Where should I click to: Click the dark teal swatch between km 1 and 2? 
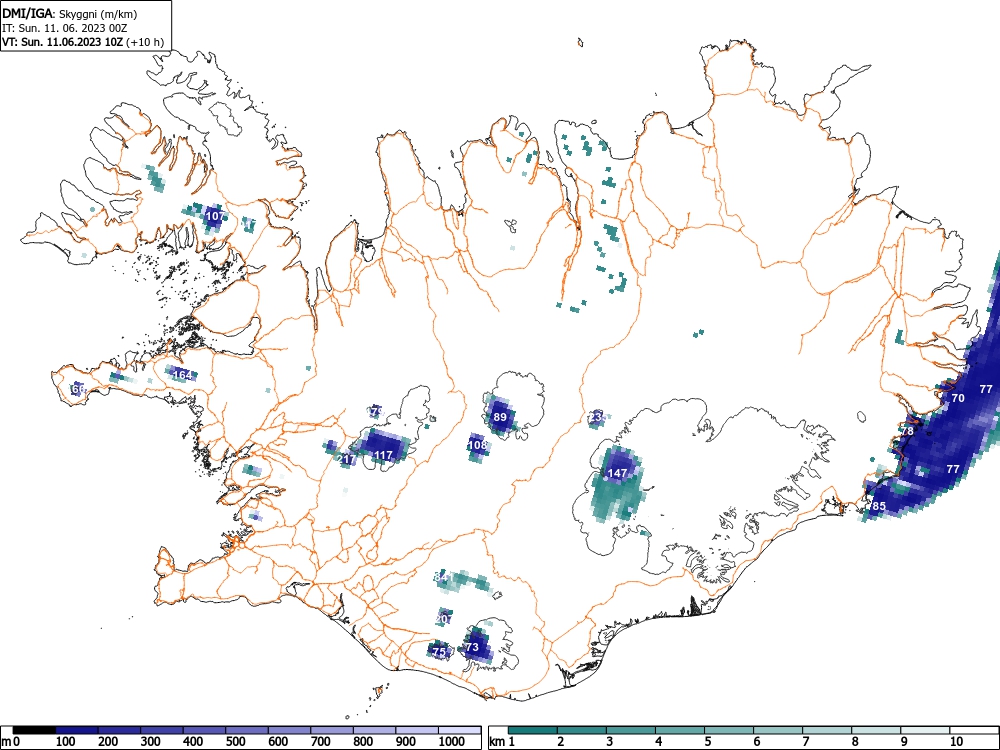(x=533, y=731)
